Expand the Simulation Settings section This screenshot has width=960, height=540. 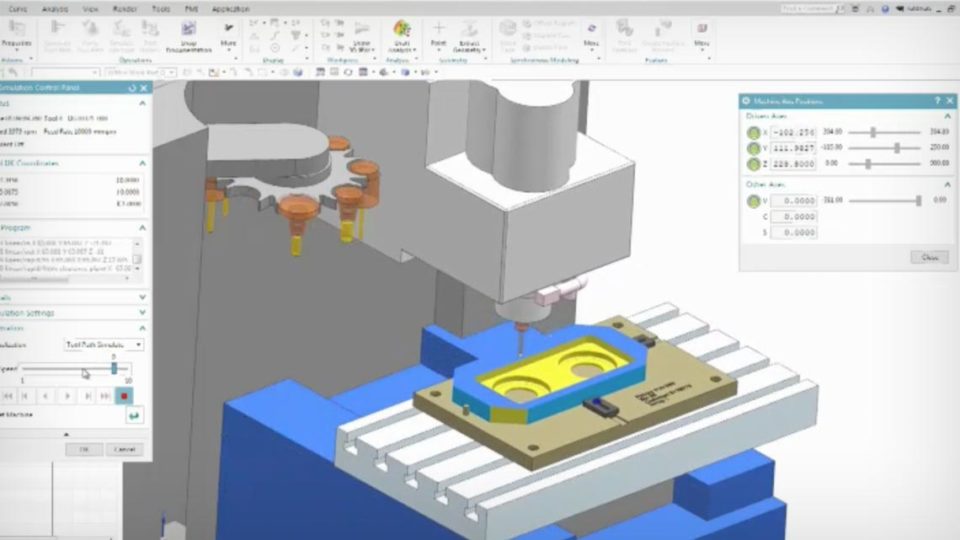142,313
